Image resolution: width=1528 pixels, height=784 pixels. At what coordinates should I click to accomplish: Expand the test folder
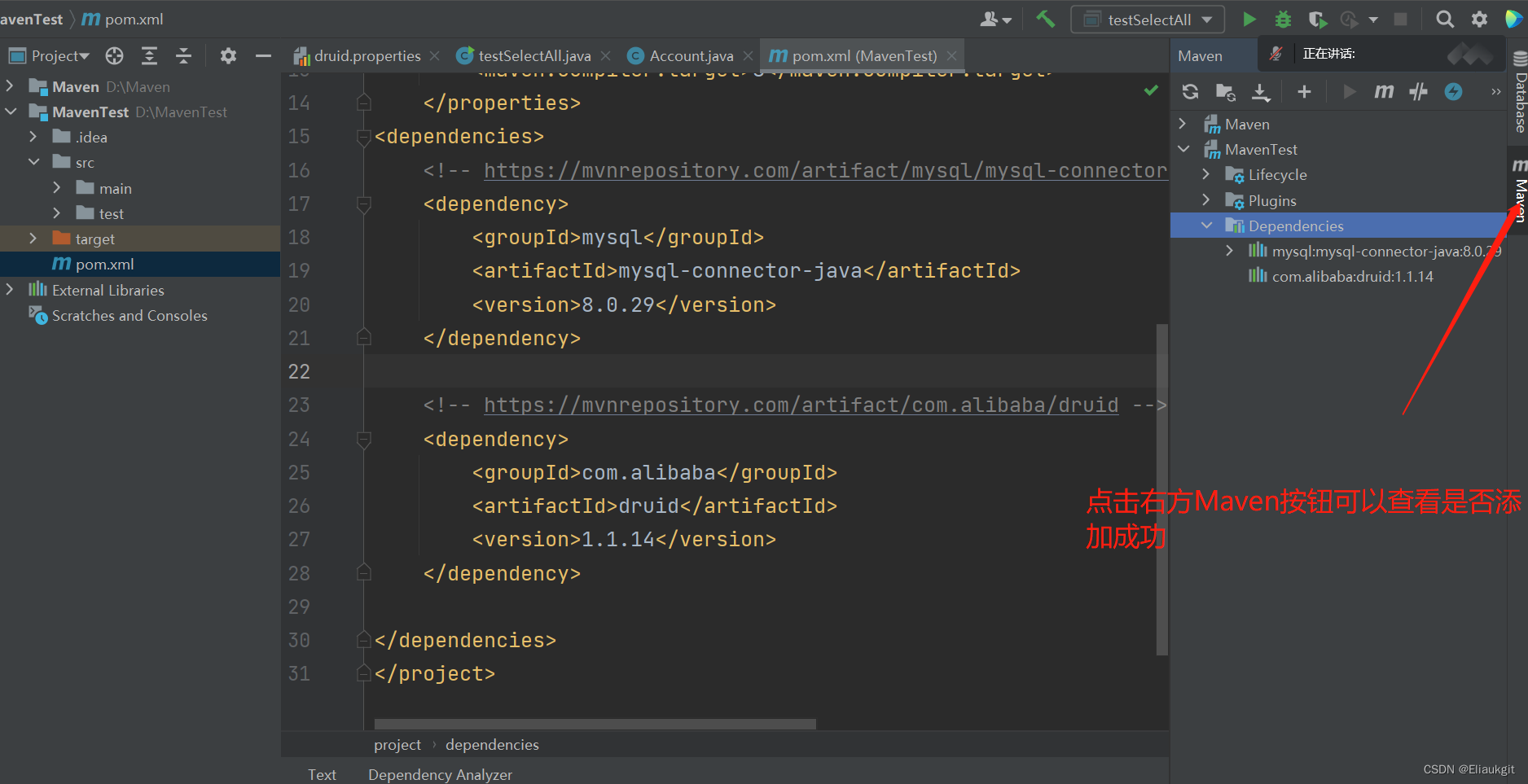pos(56,212)
